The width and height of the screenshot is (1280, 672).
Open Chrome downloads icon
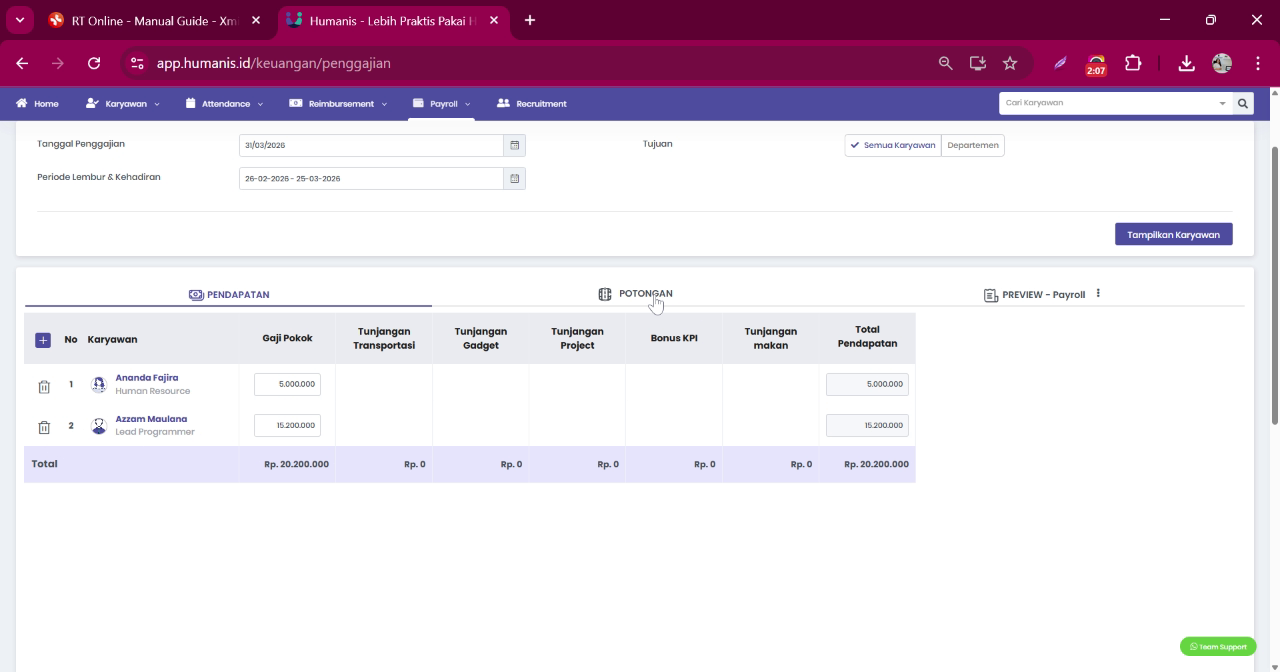[1186, 63]
